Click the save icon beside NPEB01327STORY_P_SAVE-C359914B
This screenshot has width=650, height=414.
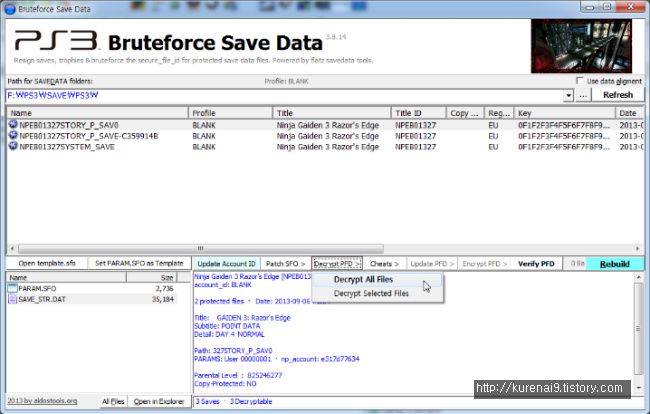[x=13, y=135]
